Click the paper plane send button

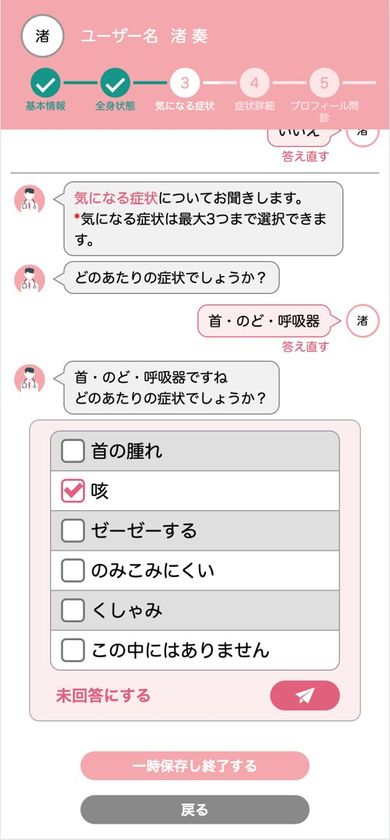click(305, 695)
